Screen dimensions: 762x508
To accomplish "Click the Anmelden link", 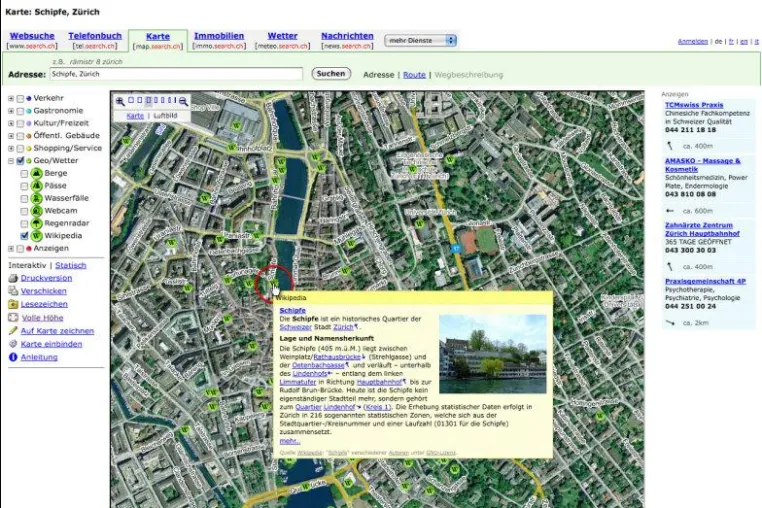I will pyautogui.click(x=693, y=42).
